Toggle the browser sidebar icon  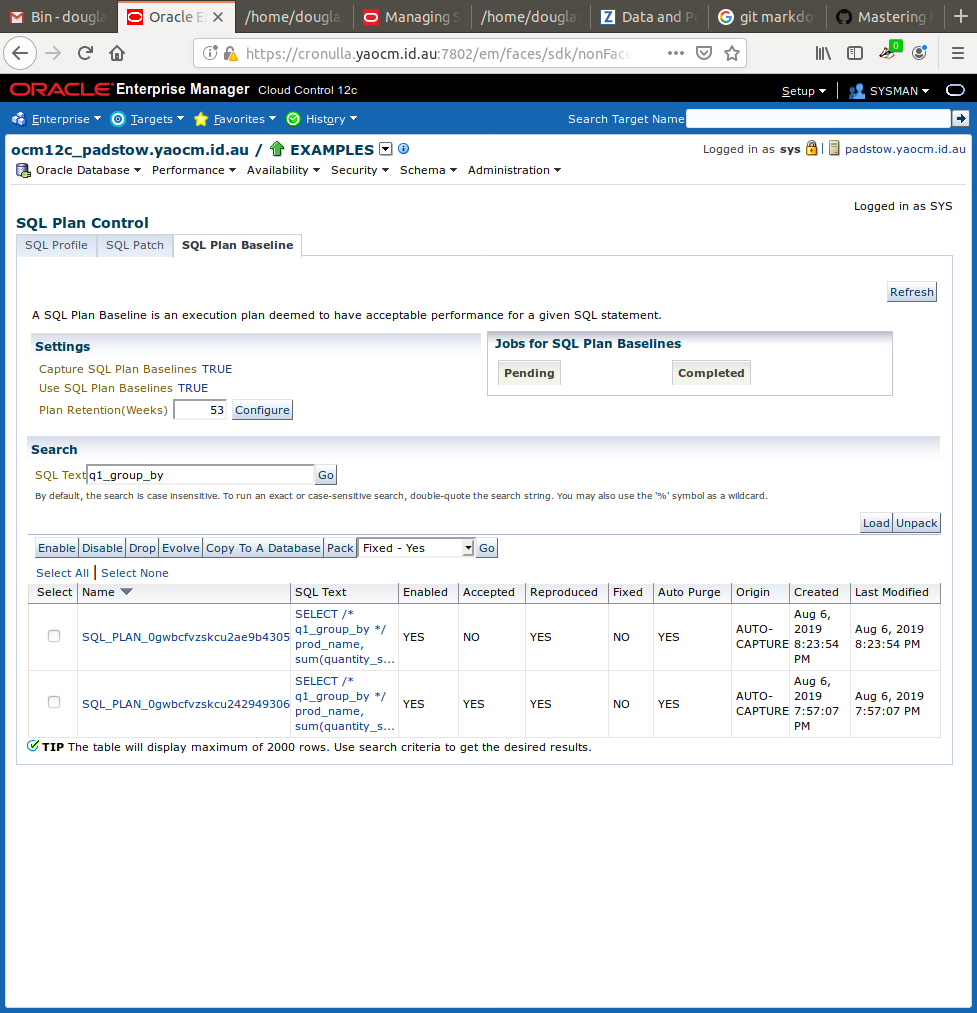pyautogui.click(x=855, y=53)
